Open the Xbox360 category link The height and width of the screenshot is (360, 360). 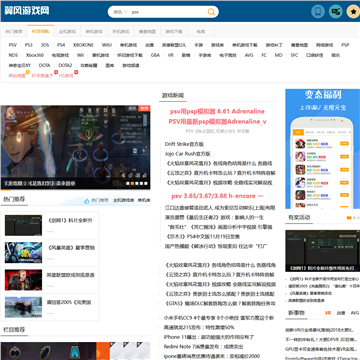tap(35, 55)
